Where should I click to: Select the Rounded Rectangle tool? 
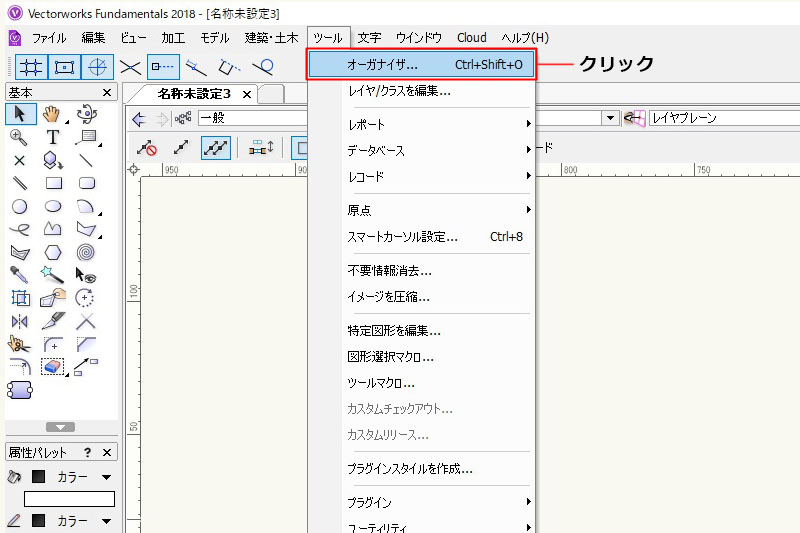(x=87, y=183)
